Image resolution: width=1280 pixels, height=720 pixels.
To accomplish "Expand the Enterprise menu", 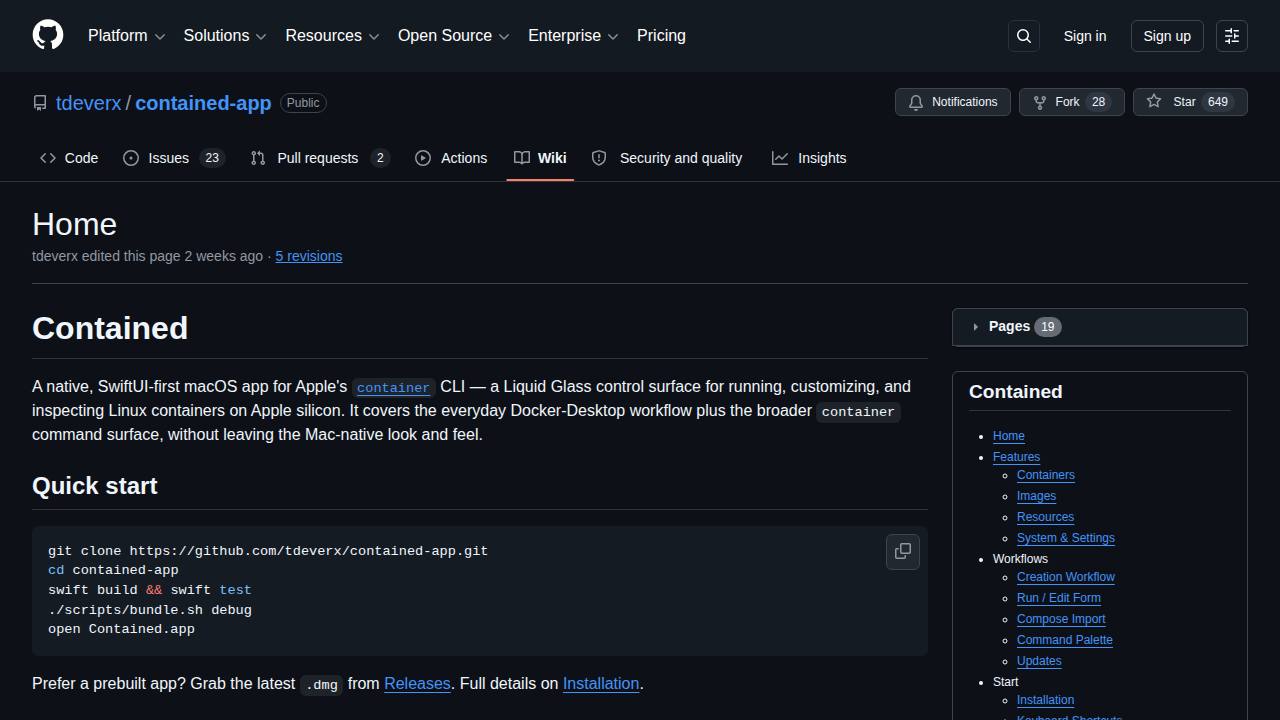I will pos(573,35).
